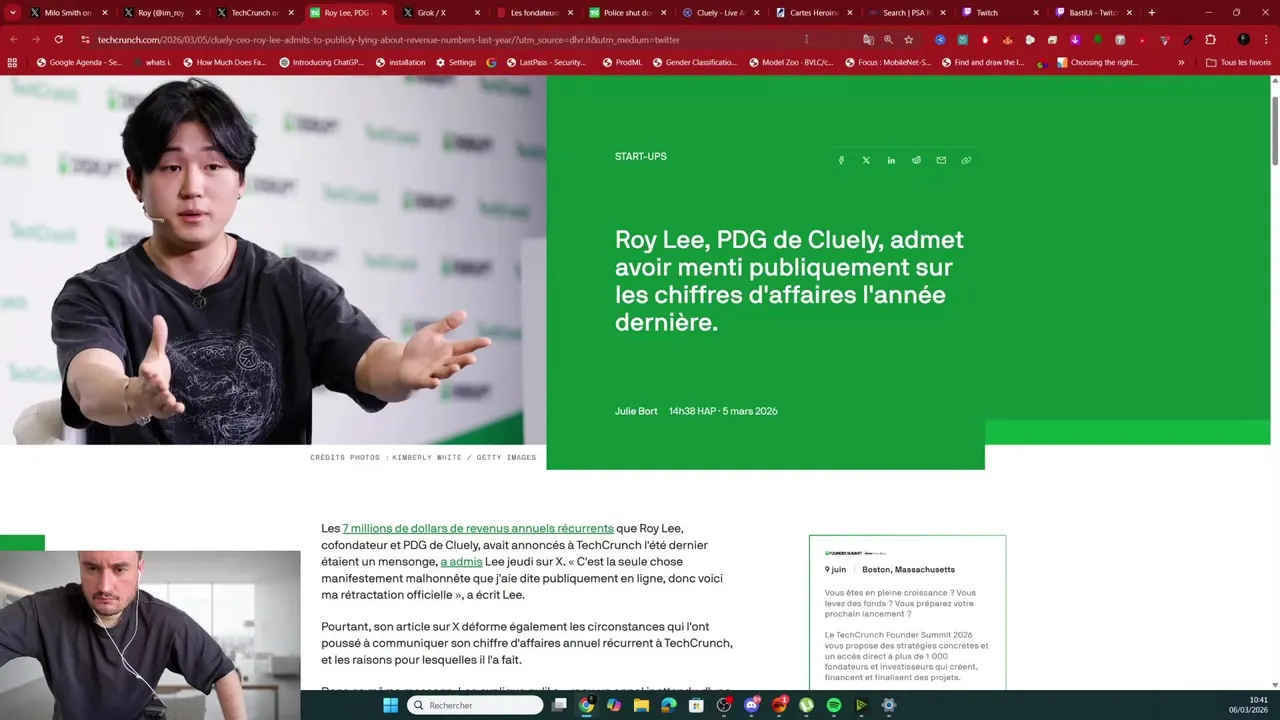
Task: Open Gender Classification bookmark
Action: point(694,62)
